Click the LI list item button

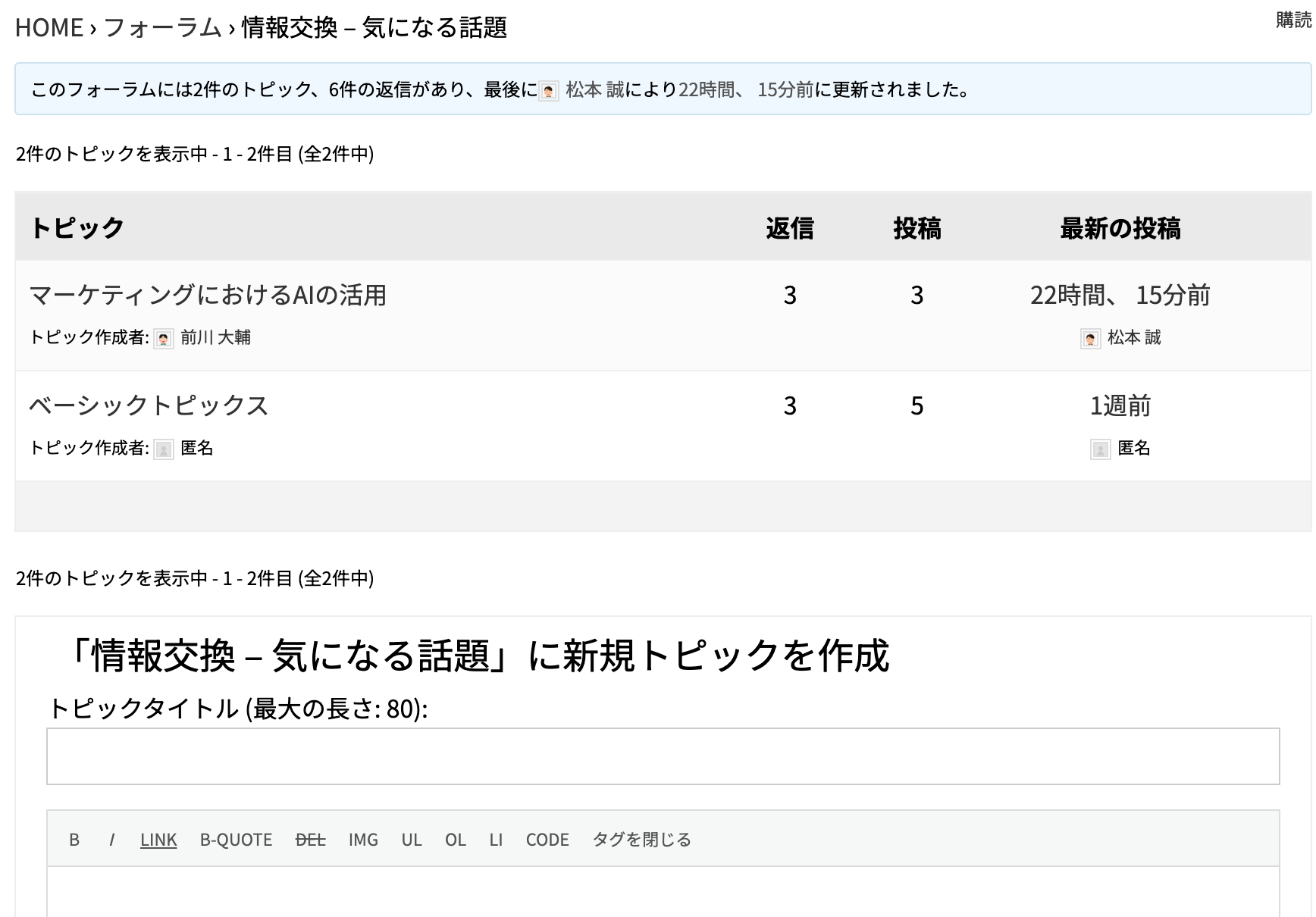pos(496,840)
